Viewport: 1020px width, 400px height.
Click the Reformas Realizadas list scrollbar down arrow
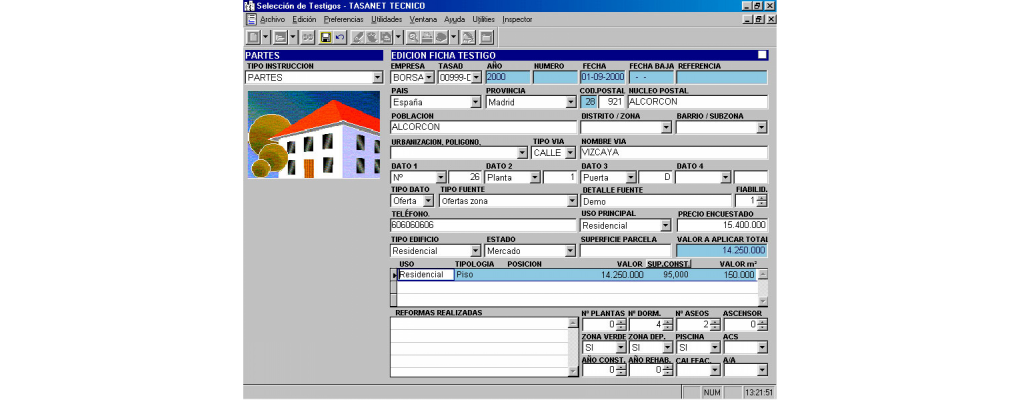point(573,371)
